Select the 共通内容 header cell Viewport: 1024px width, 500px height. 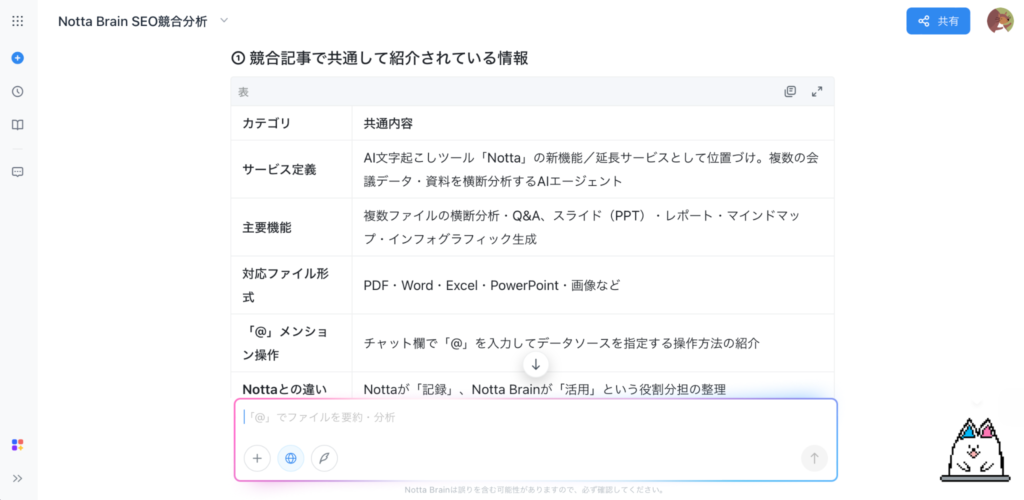point(593,123)
